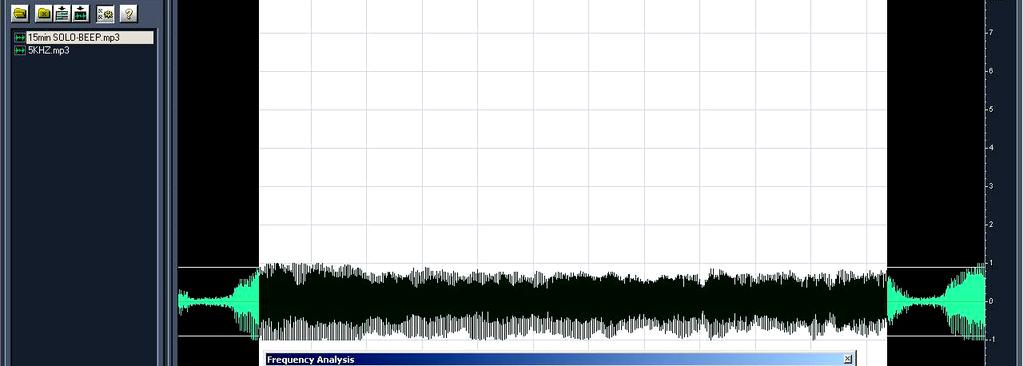Click the Edit File waveform icon
This screenshot has height=366, width=1023.
[80, 13]
